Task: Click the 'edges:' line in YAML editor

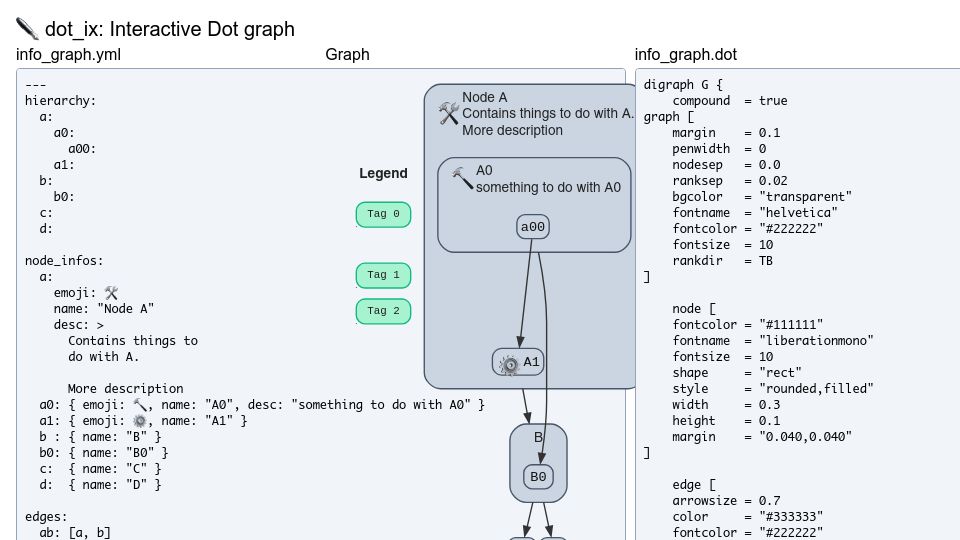Action: click(47, 516)
